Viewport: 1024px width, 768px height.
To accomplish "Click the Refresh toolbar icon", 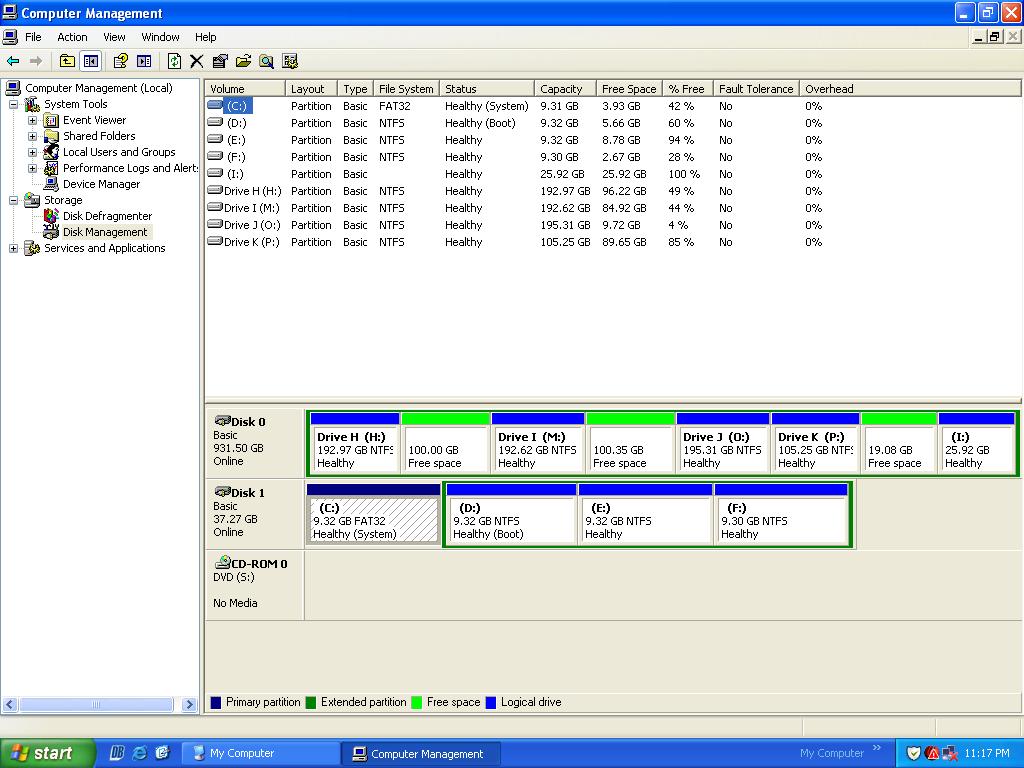I will (174, 59).
